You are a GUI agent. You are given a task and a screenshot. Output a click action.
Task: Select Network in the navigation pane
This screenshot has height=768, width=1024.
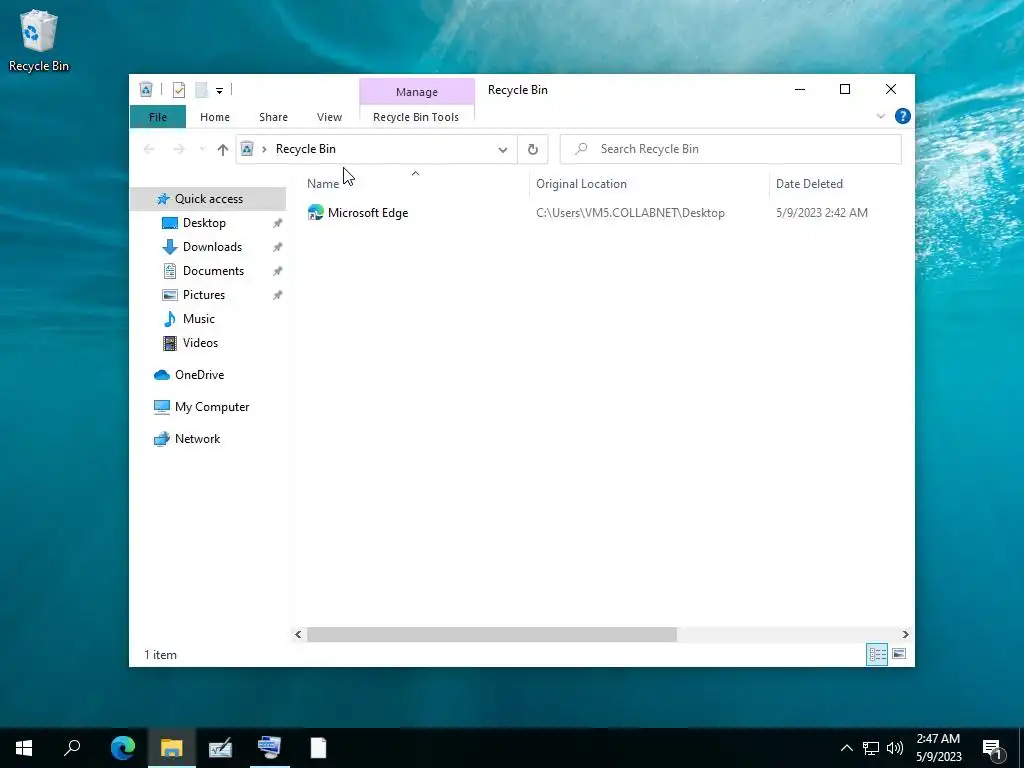click(x=197, y=439)
